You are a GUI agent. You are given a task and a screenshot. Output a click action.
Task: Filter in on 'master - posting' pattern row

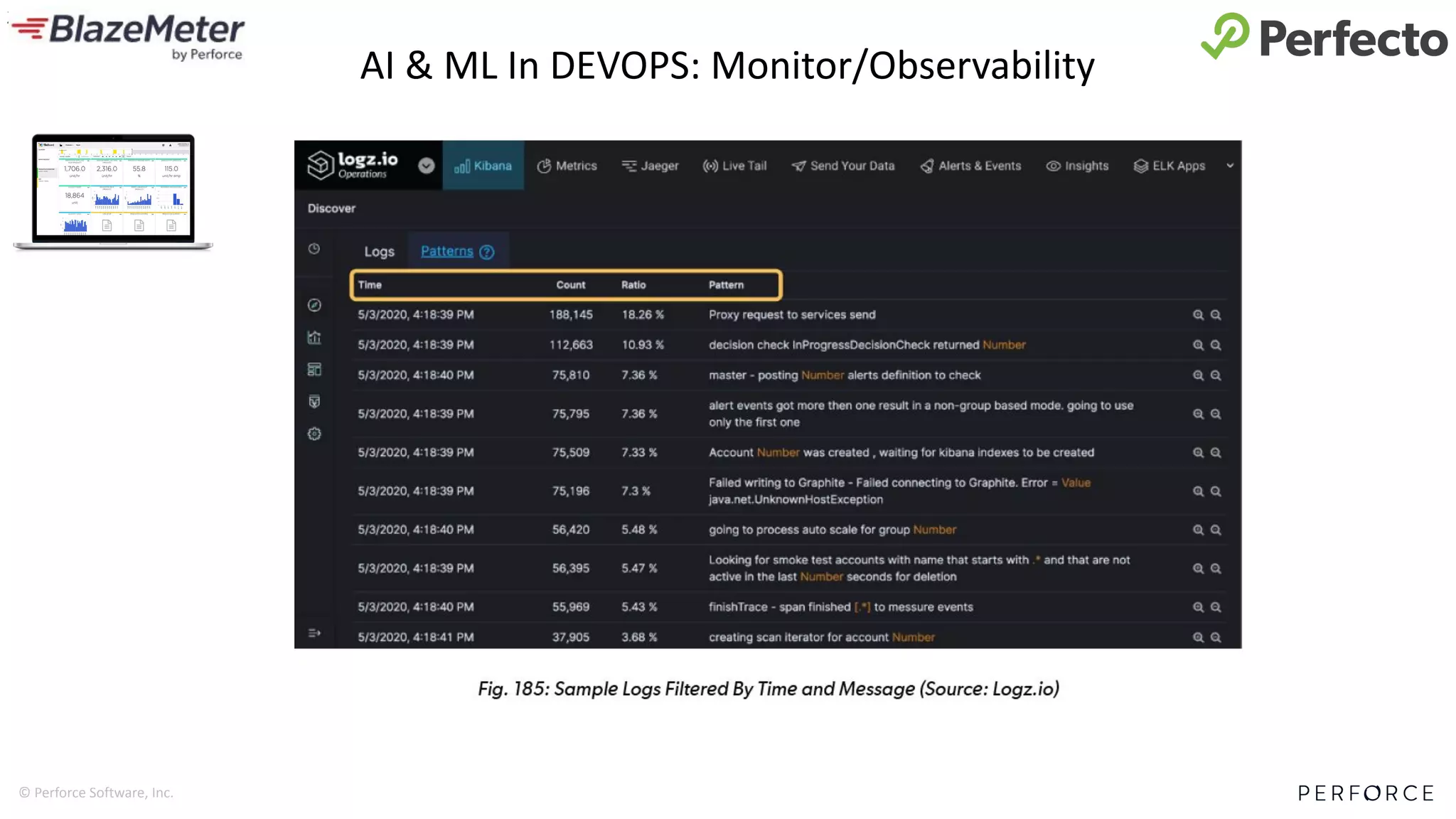point(1198,375)
